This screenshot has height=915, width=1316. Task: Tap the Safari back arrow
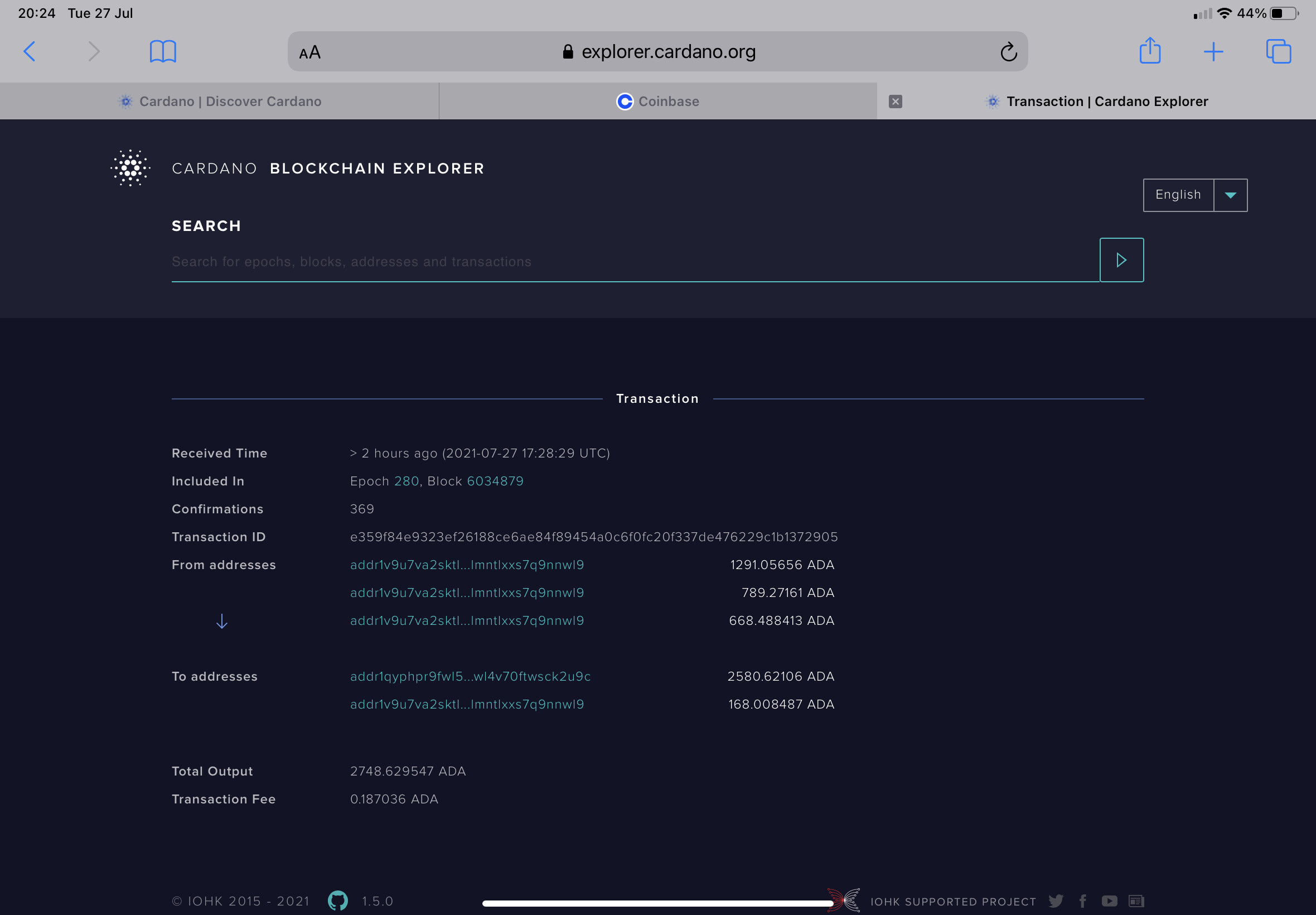(30, 51)
